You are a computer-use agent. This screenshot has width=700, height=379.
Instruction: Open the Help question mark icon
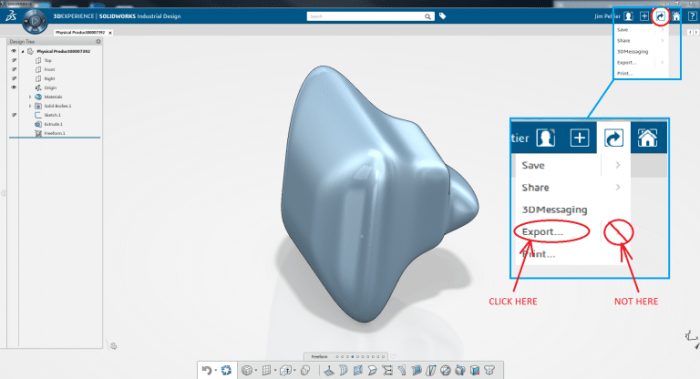coord(692,17)
